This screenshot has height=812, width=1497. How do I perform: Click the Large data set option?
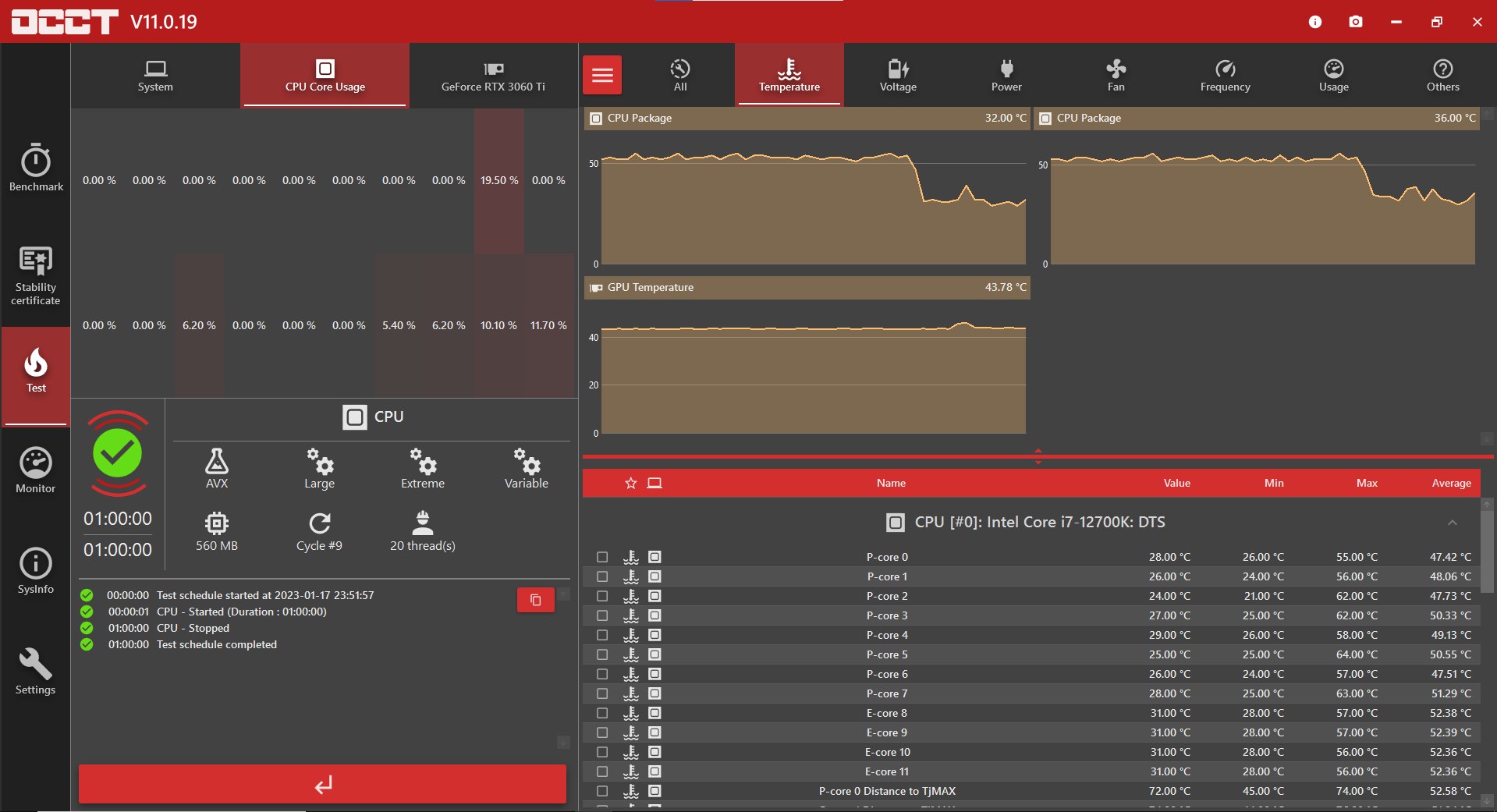[319, 468]
